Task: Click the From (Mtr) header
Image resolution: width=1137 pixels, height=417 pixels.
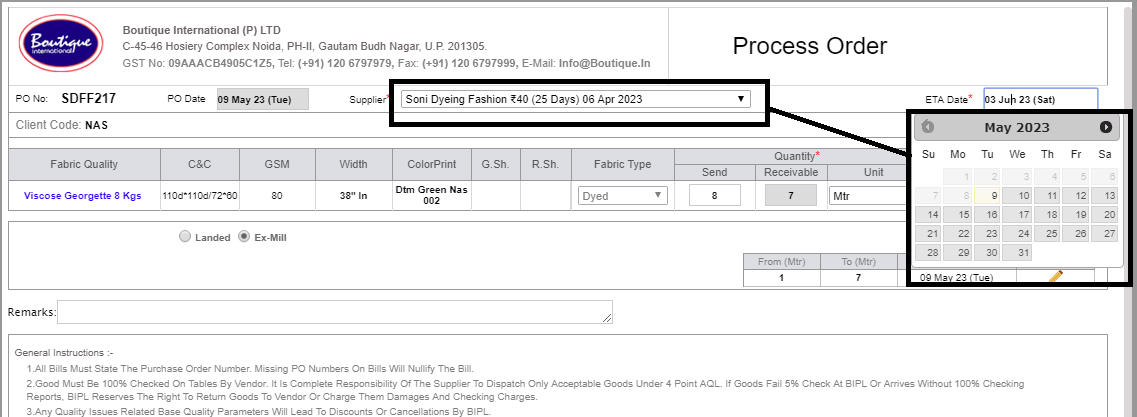Action: [782, 262]
